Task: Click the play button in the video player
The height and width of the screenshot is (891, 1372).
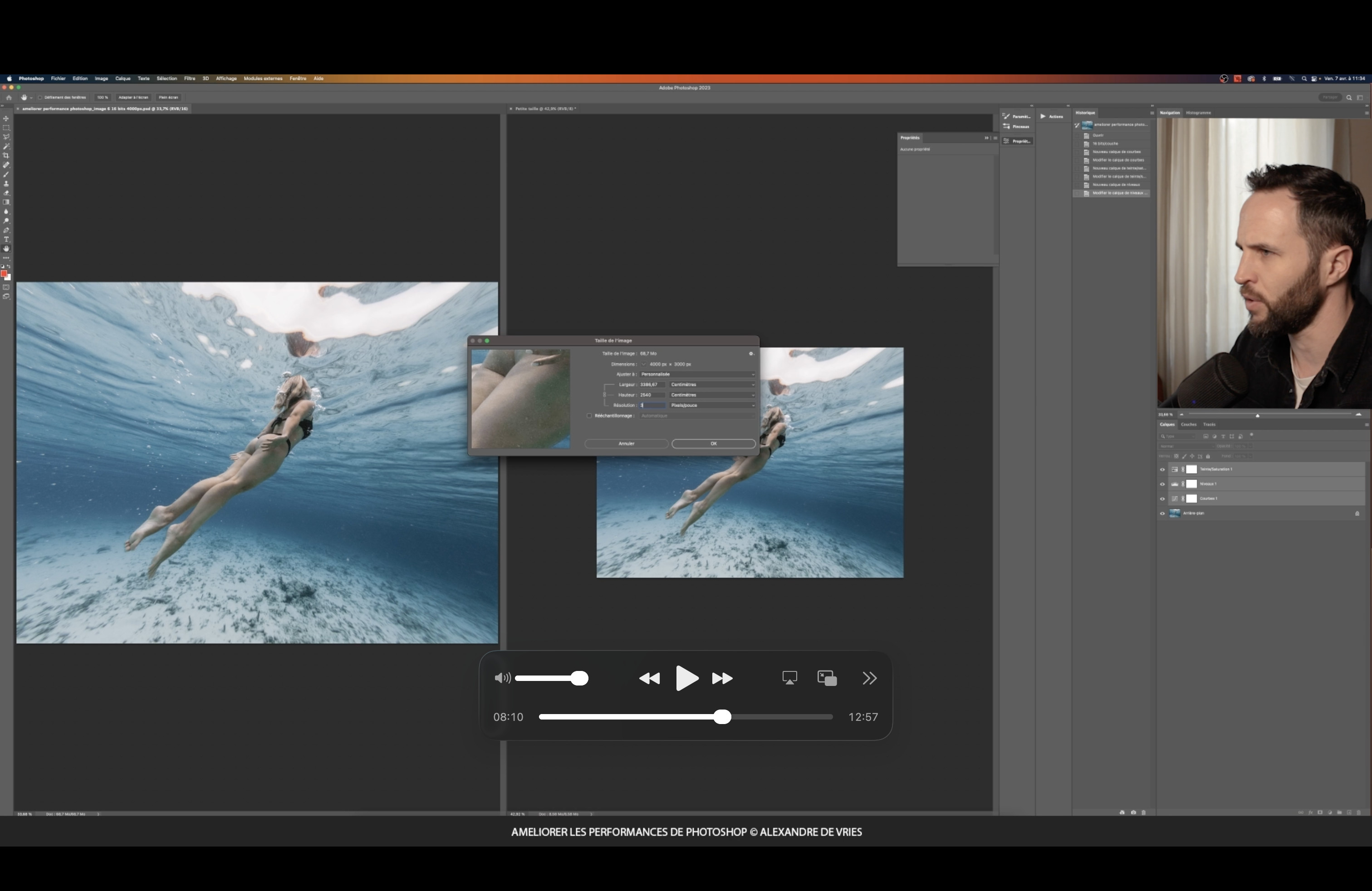Action: [x=686, y=678]
